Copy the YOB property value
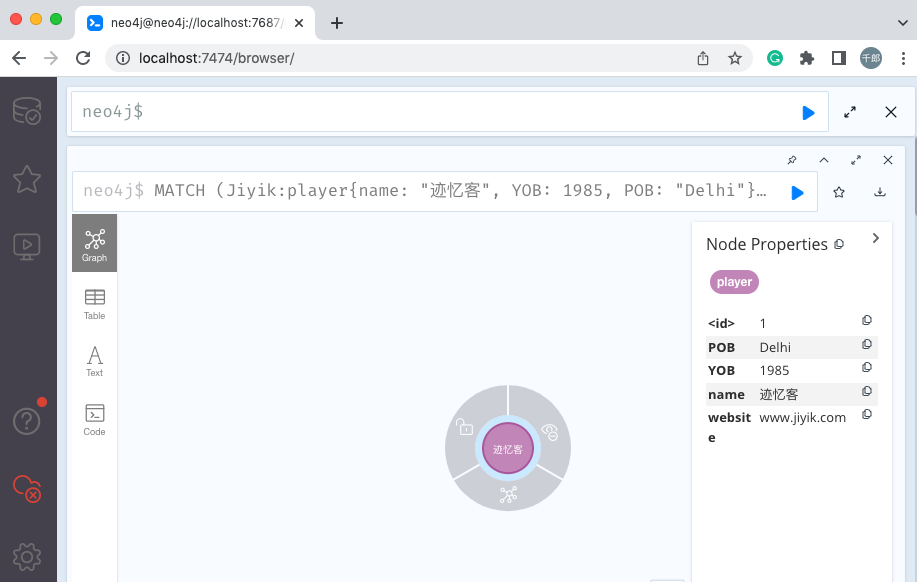Screen dimensions: 917x582 [867, 367]
